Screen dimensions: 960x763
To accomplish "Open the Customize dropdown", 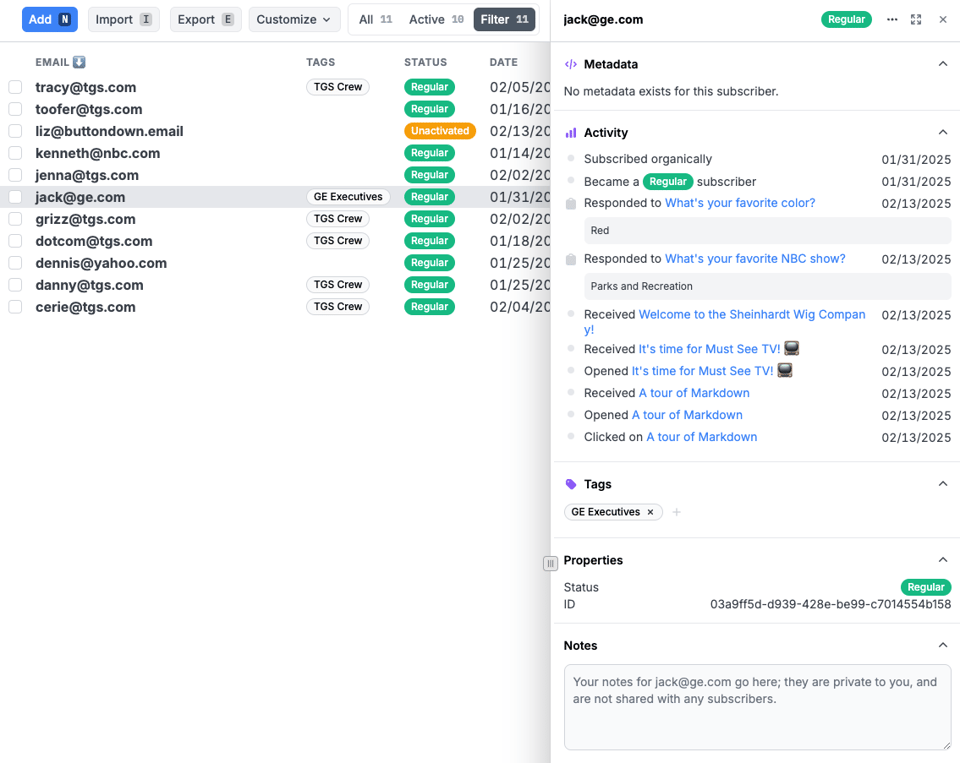I will (294, 19).
